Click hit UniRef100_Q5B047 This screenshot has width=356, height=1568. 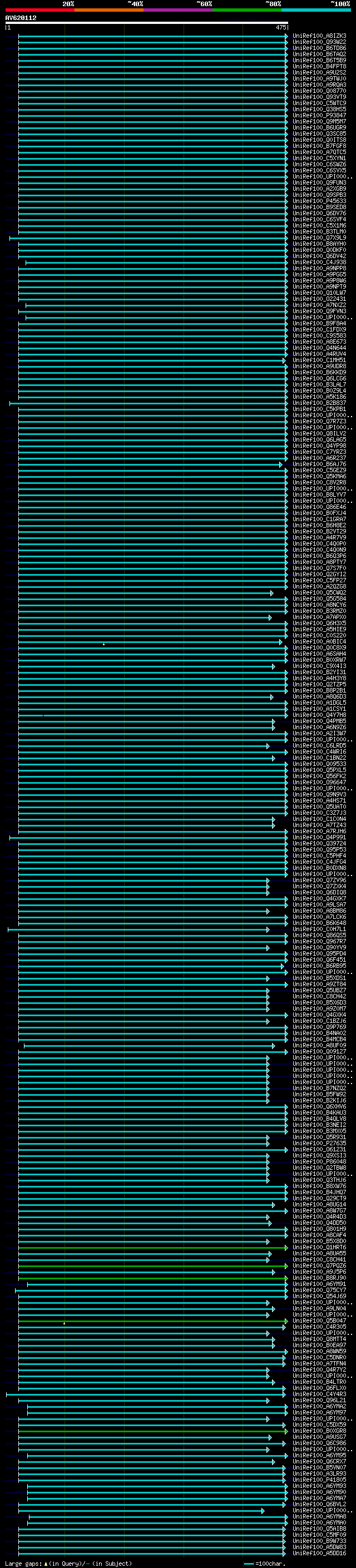point(319,1321)
